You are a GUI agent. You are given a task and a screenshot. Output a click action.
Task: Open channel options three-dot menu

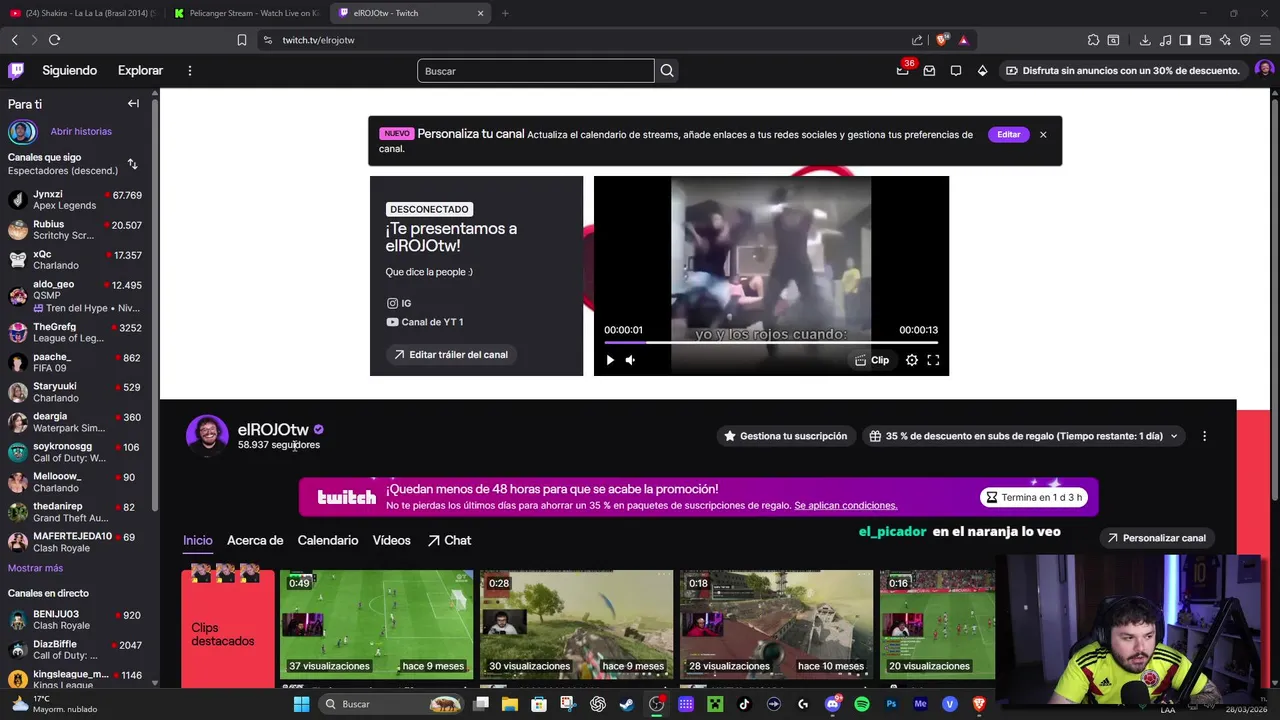[1204, 436]
